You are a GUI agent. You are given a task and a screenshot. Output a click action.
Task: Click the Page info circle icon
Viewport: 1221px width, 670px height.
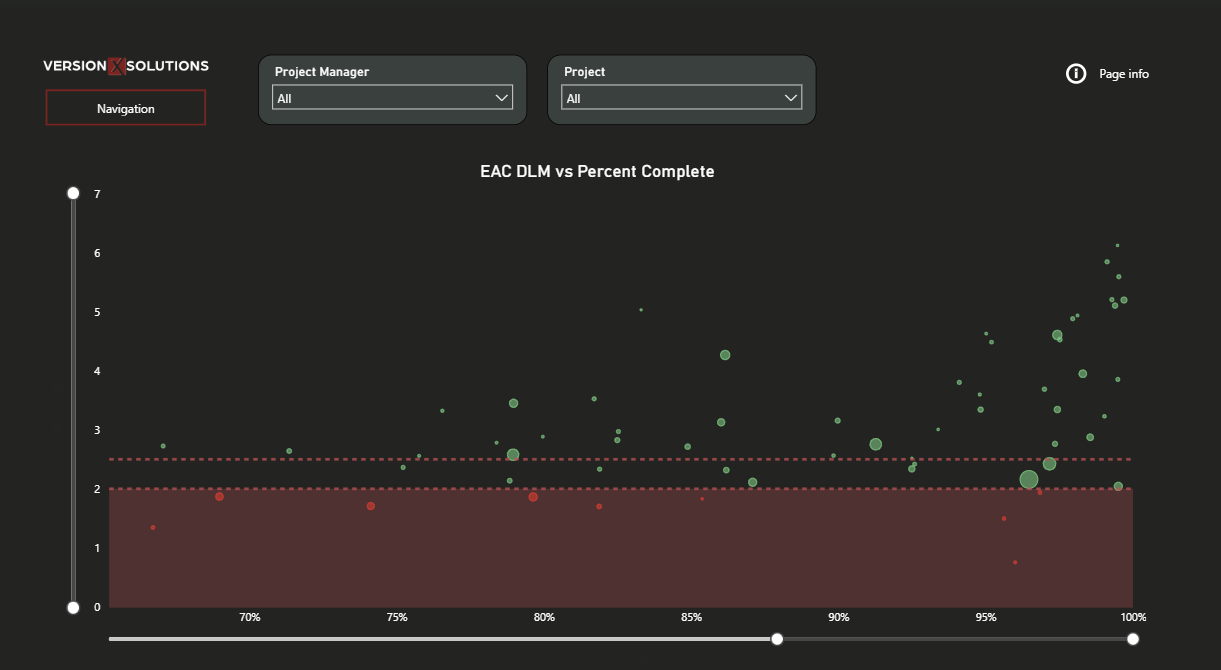1076,73
